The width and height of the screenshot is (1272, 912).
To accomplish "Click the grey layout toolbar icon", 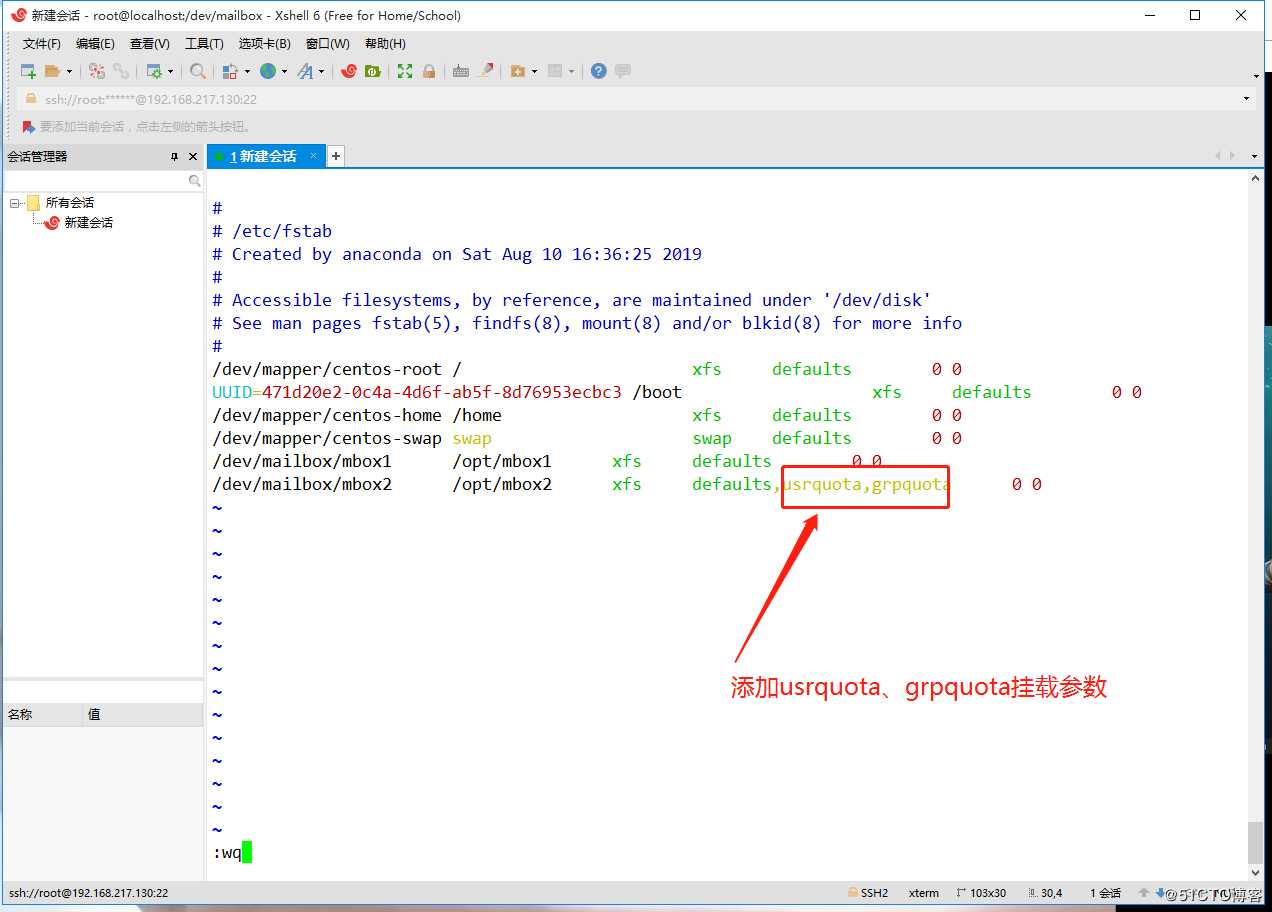I will click(556, 71).
